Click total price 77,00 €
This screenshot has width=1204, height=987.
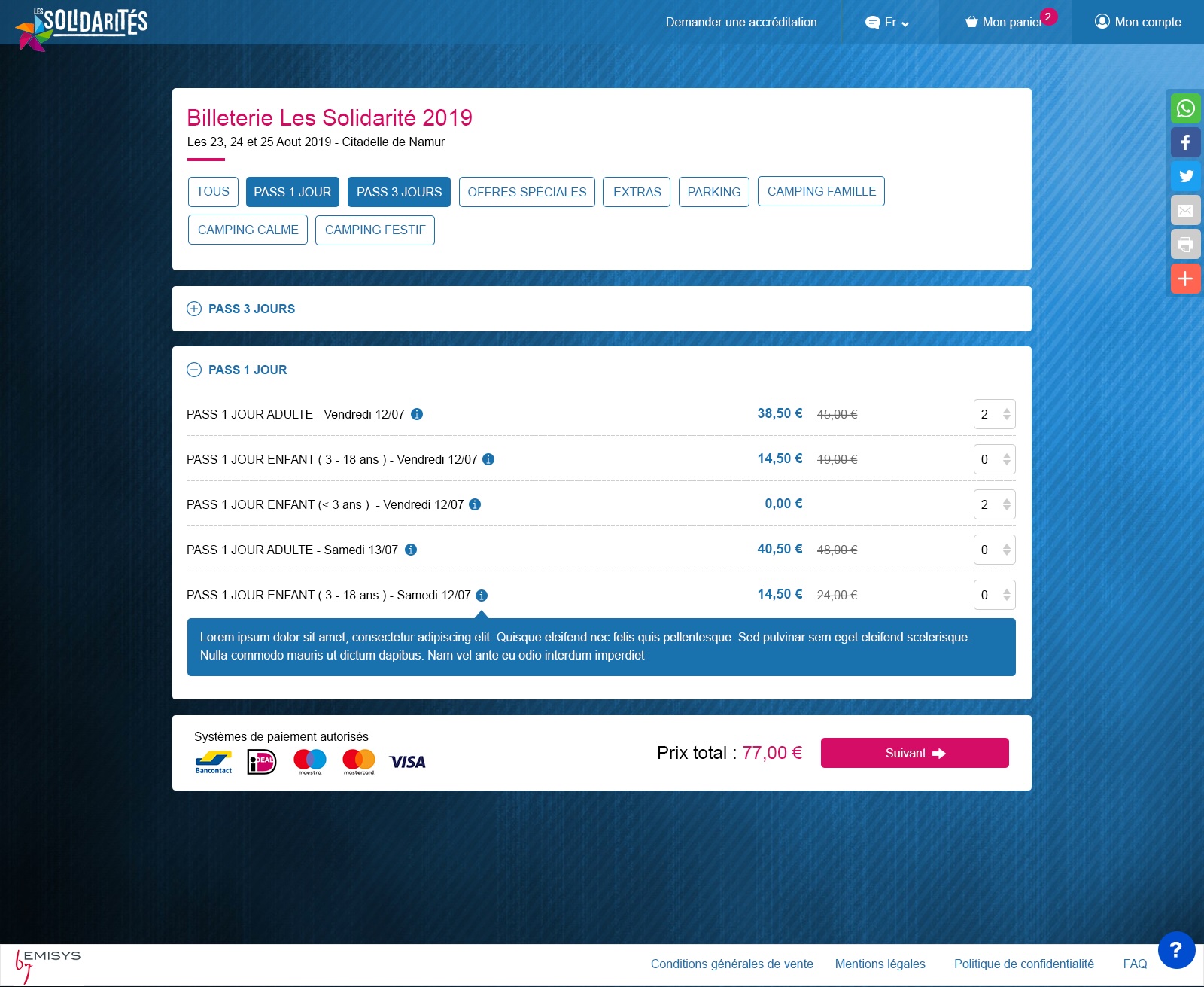(772, 753)
